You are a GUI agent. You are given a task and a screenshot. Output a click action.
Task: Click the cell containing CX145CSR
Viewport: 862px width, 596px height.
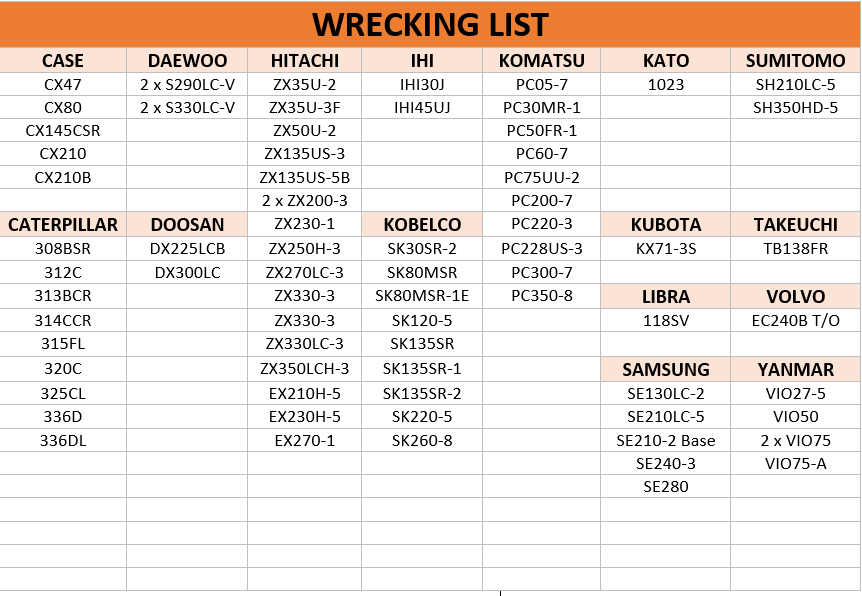pos(63,130)
